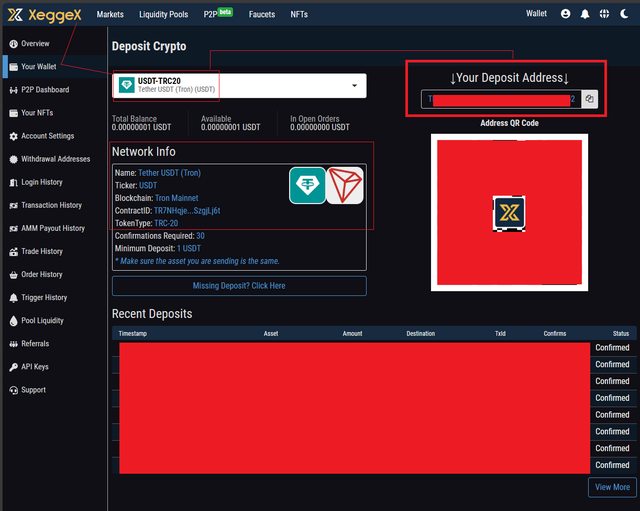Click the address QR code image
Image resolution: width=640 pixels, height=511 pixels.
tap(509, 213)
